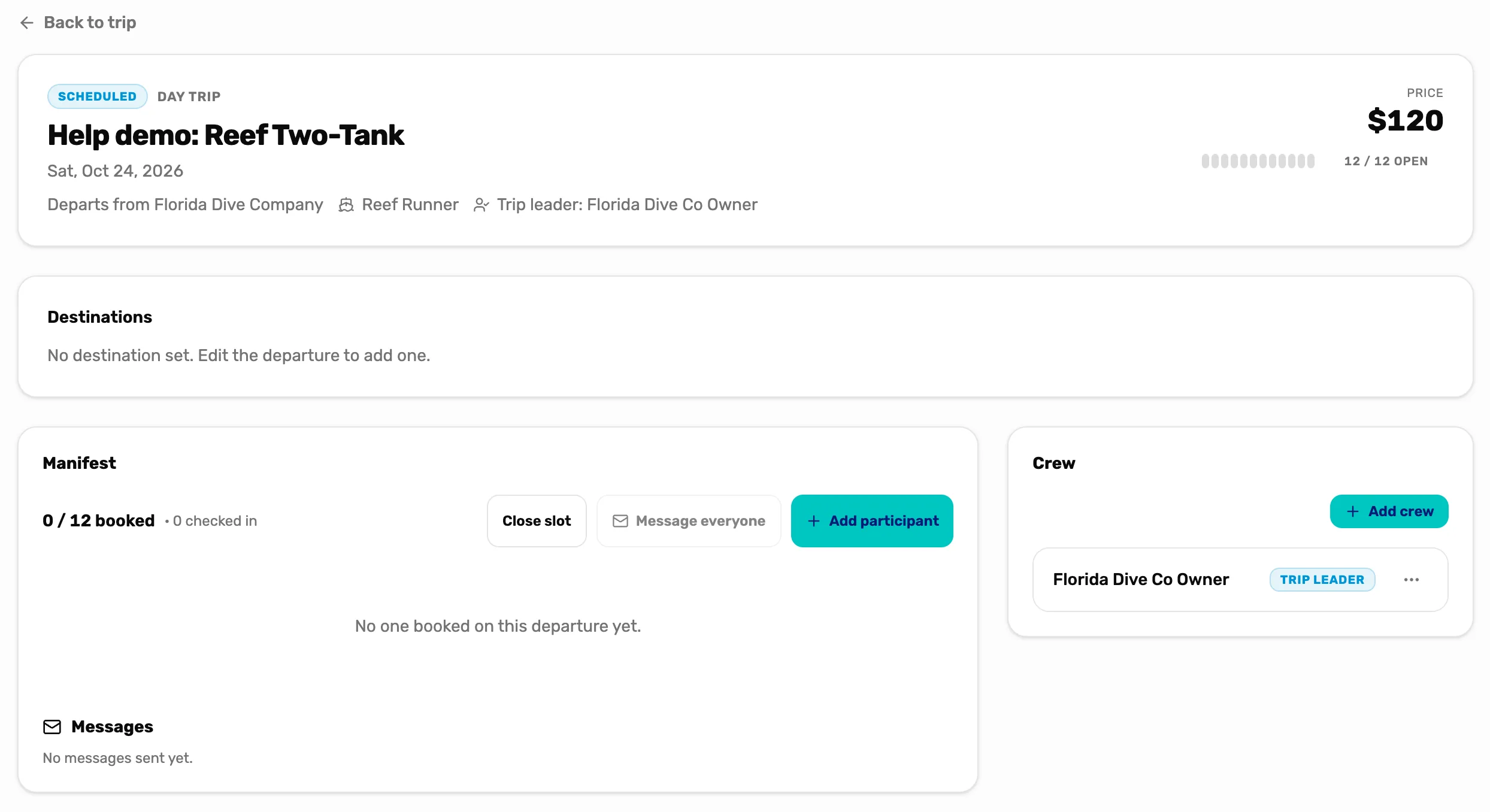Click the plus icon in Add crew
The image size is (1490, 812).
pyautogui.click(x=1352, y=511)
